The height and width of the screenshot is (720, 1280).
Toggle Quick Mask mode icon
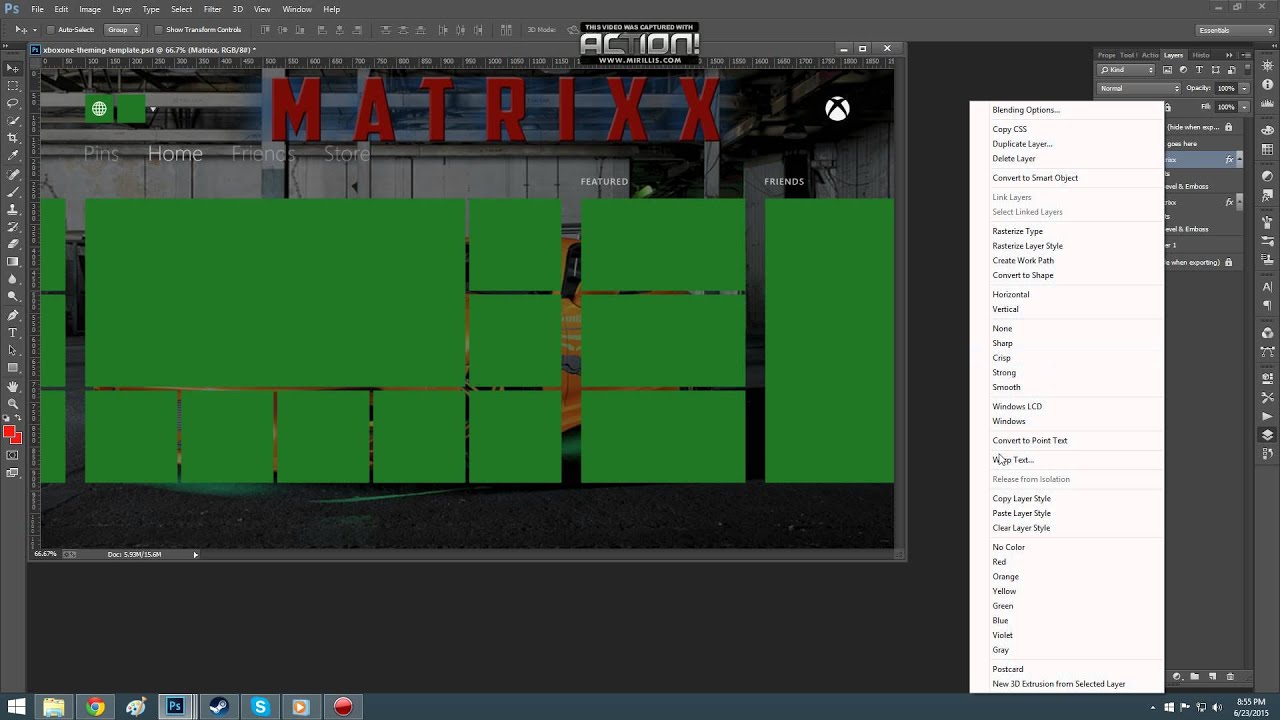pos(13,455)
